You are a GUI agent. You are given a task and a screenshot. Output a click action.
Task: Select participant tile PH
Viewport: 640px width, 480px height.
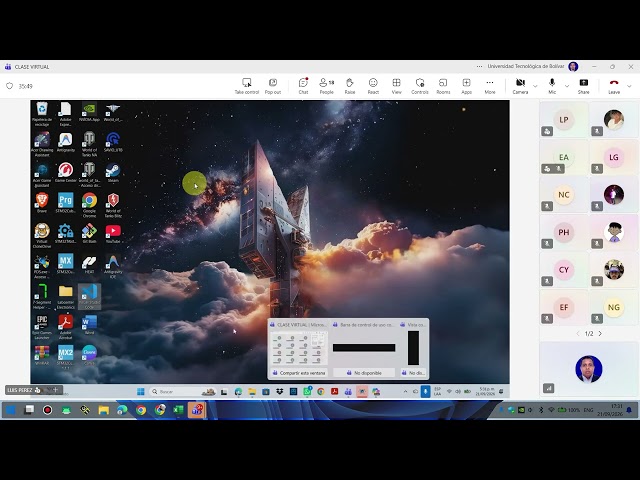pyautogui.click(x=564, y=232)
